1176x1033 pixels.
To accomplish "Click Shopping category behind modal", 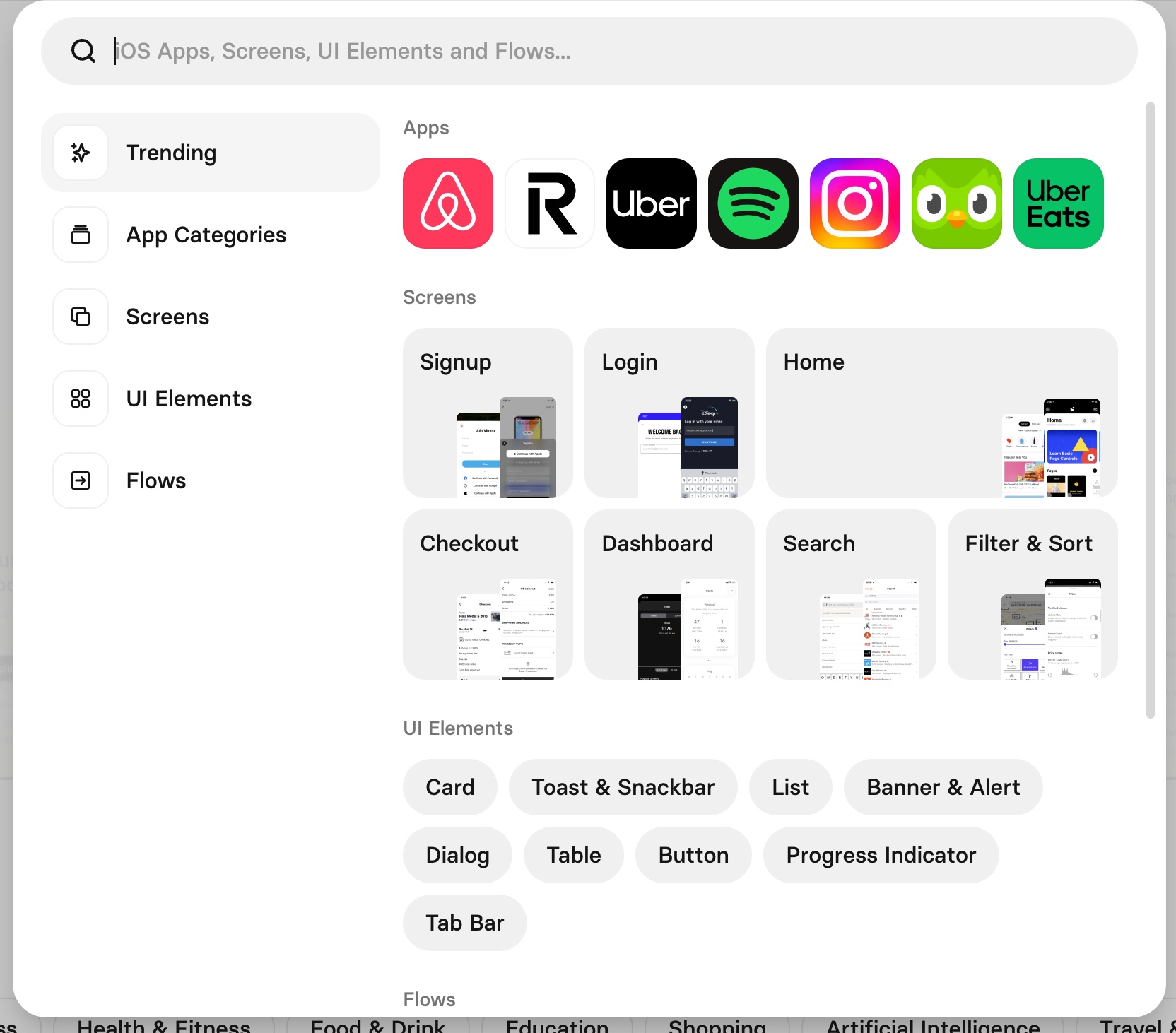I will (717, 1026).
